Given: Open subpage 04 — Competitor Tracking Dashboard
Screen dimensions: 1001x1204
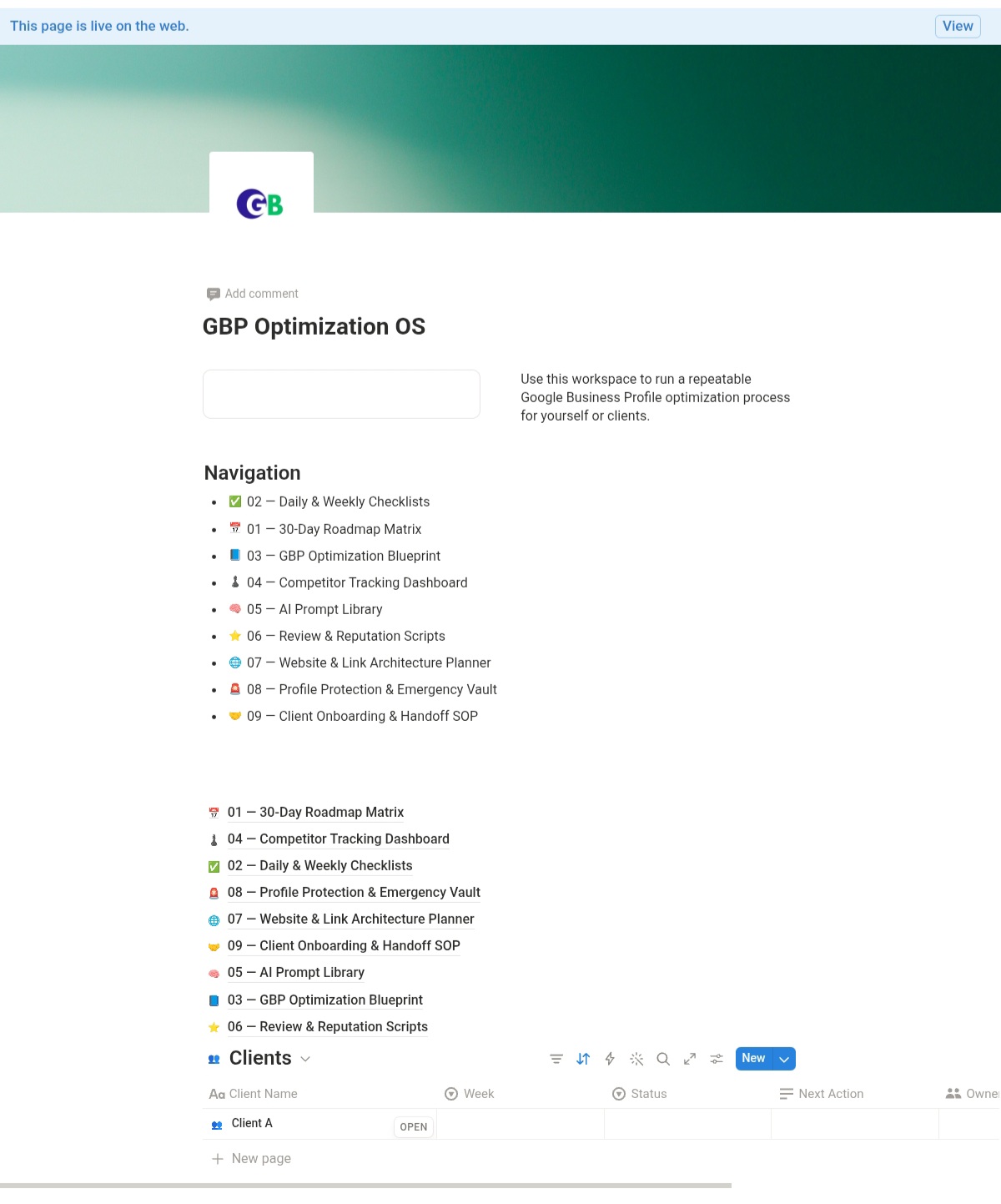Looking at the screenshot, I should pyautogui.click(x=339, y=839).
